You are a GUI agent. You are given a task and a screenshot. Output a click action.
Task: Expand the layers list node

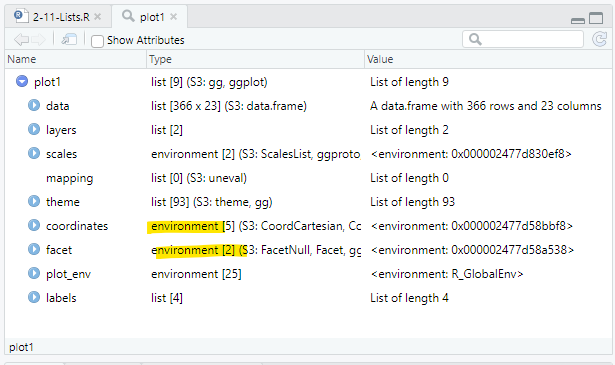point(34,129)
